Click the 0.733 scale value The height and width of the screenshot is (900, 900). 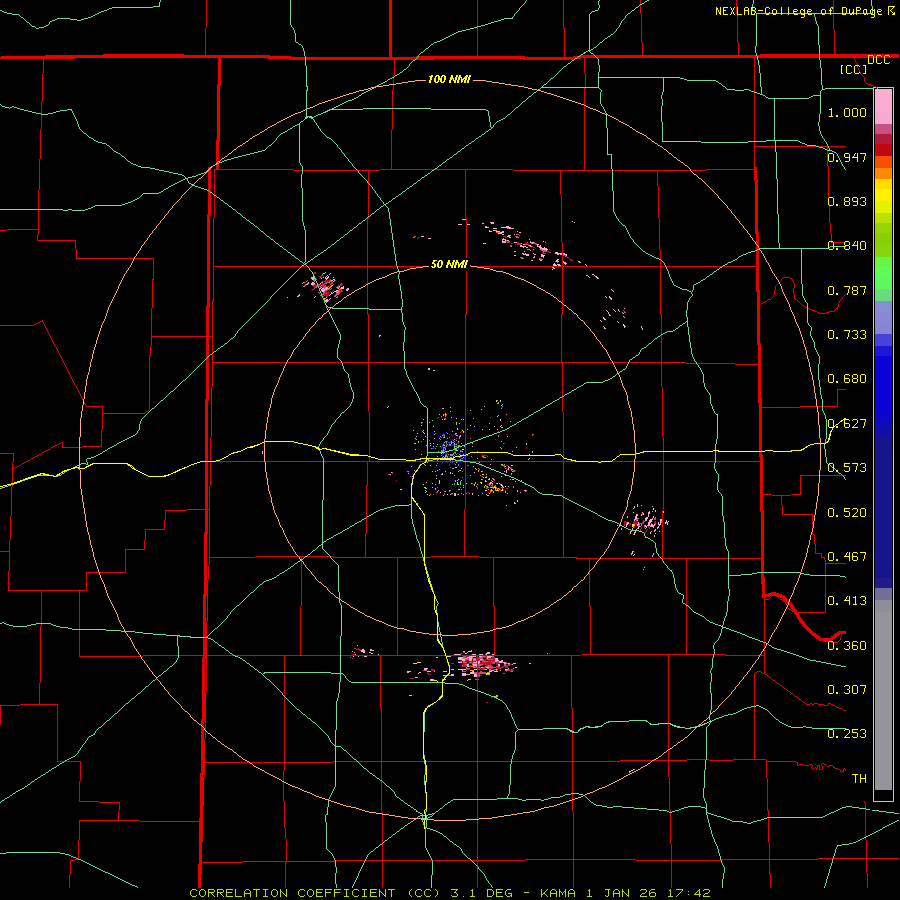tap(847, 335)
